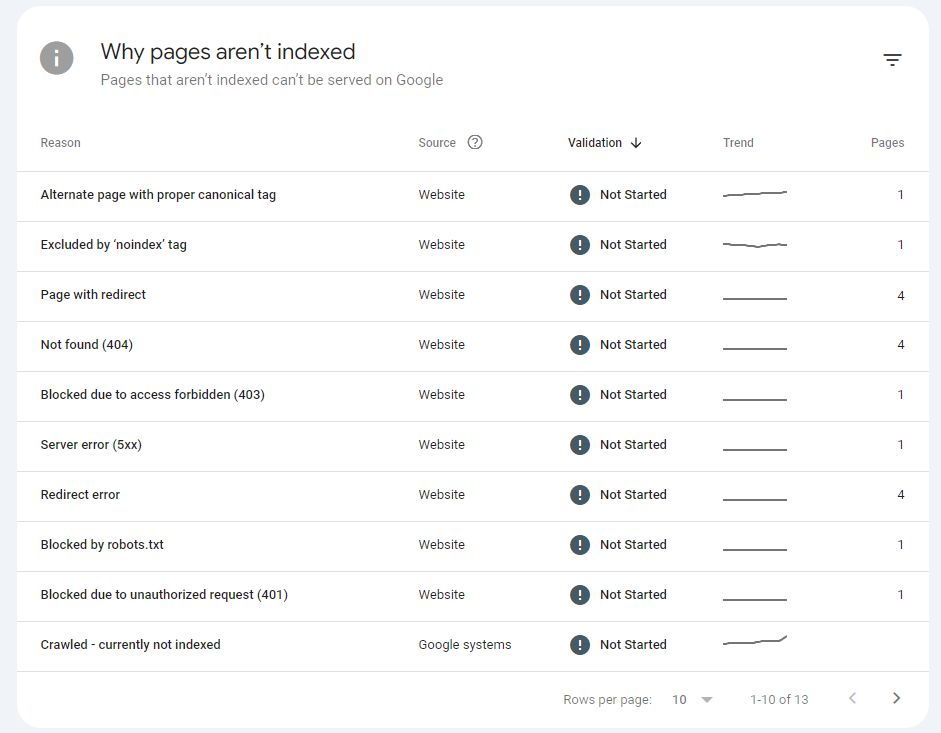941x733 pixels.
Task: Open 'Redirect error' reason
Action: pyautogui.click(x=80, y=495)
